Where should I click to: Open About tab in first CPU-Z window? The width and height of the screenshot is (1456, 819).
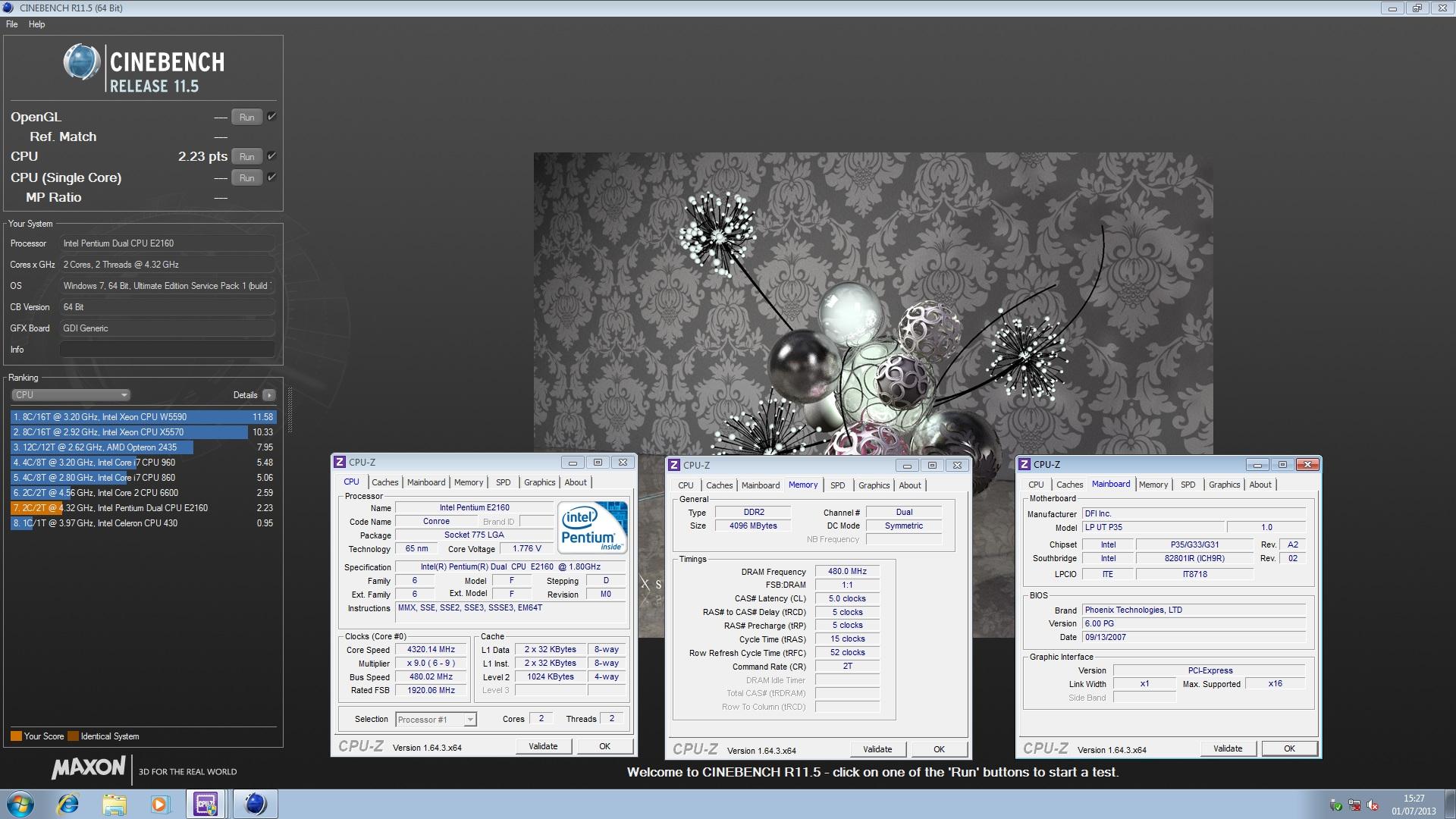click(x=576, y=482)
